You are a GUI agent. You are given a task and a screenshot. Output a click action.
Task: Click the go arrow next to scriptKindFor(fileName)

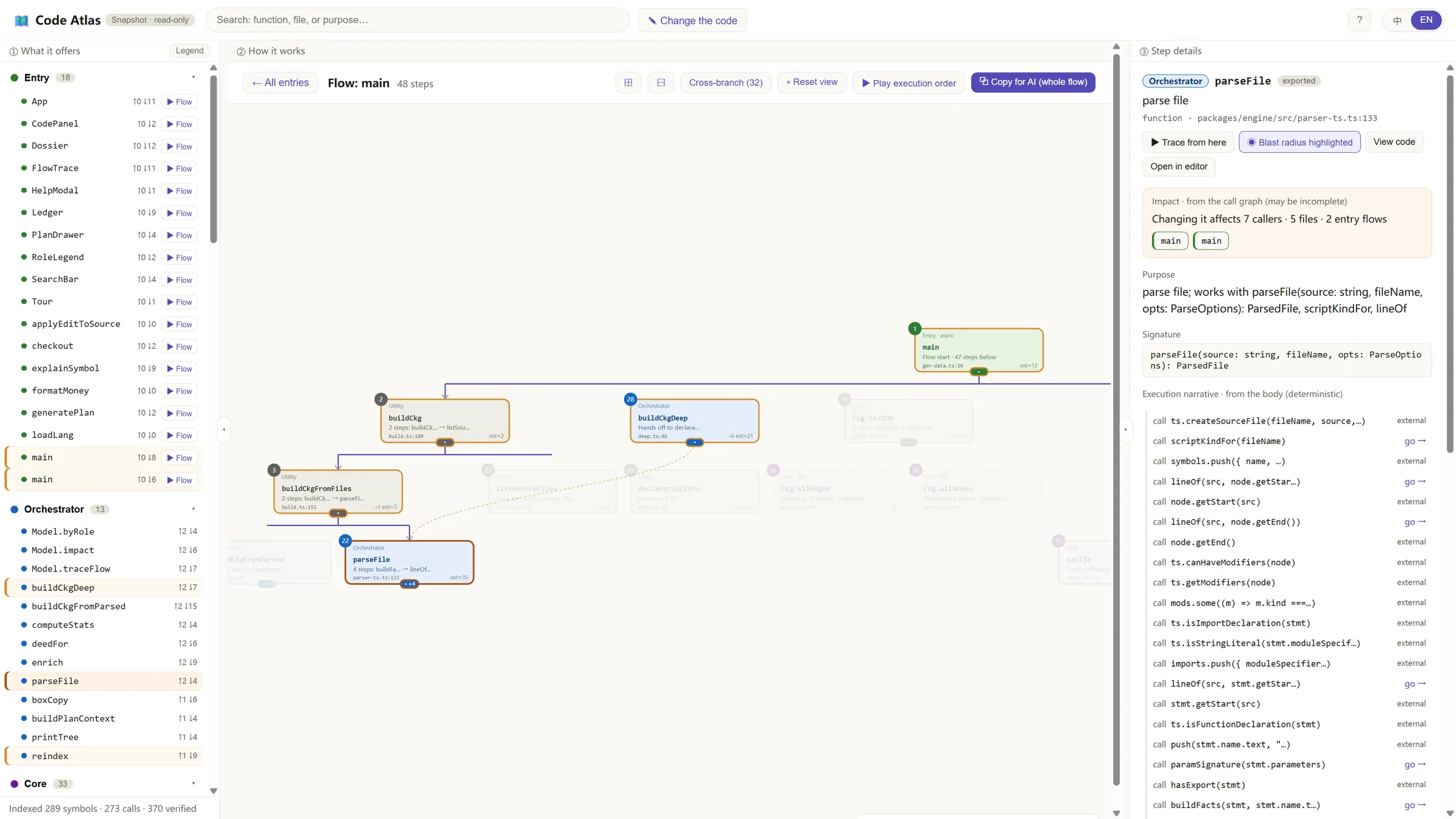tap(1415, 441)
